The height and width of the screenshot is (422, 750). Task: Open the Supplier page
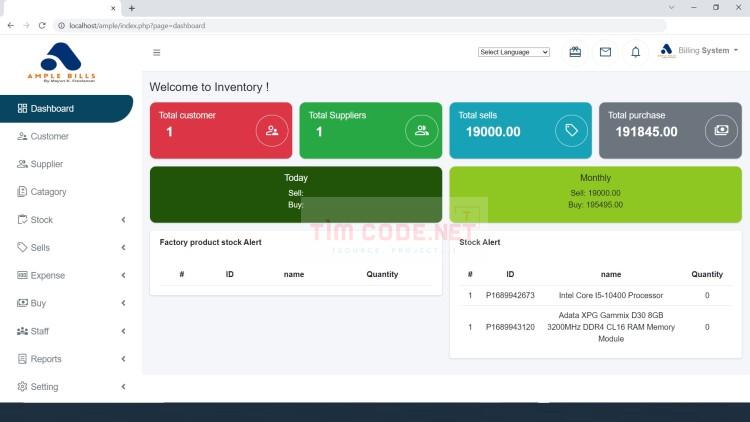pos(46,164)
